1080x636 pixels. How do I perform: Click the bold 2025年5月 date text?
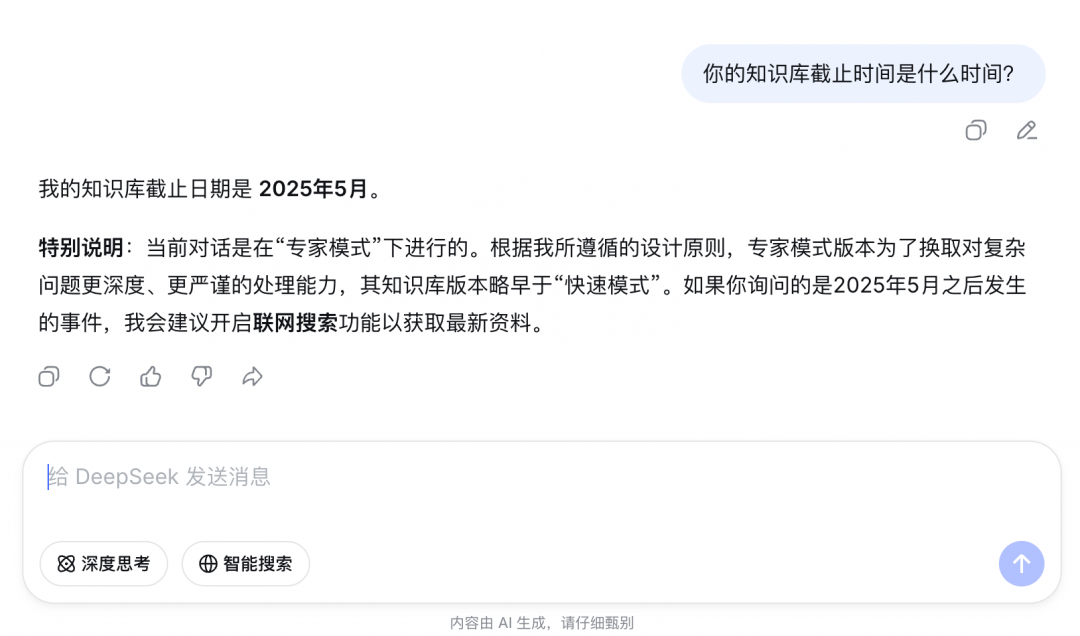pyautogui.click(x=313, y=189)
